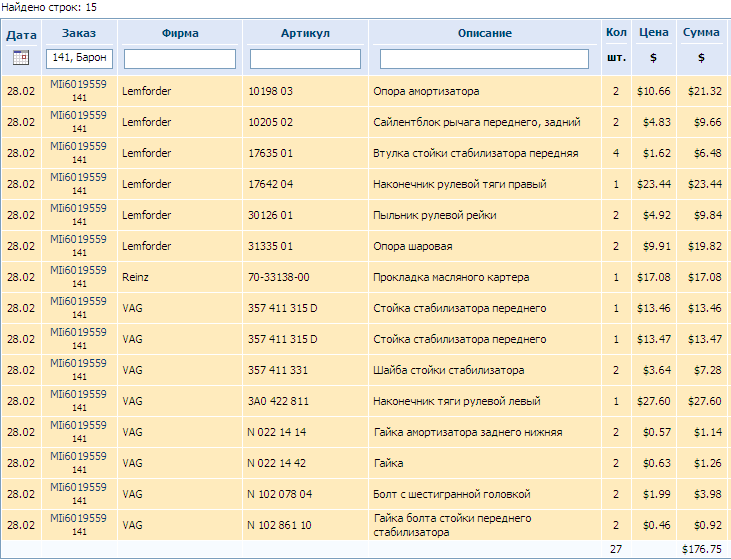Click Lemforder in 31335 01 row
Screen dimensions: 731x560
coord(146,246)
